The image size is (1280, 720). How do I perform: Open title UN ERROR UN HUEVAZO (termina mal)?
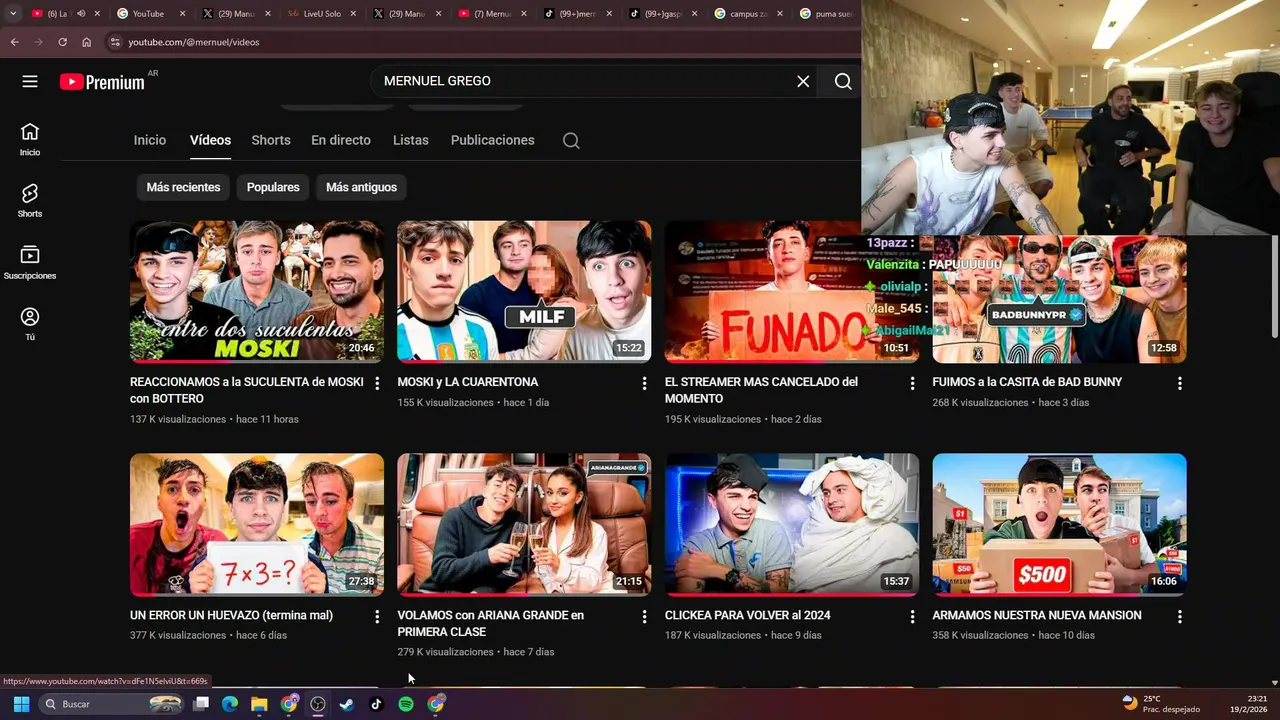click(x=231, y=615)
